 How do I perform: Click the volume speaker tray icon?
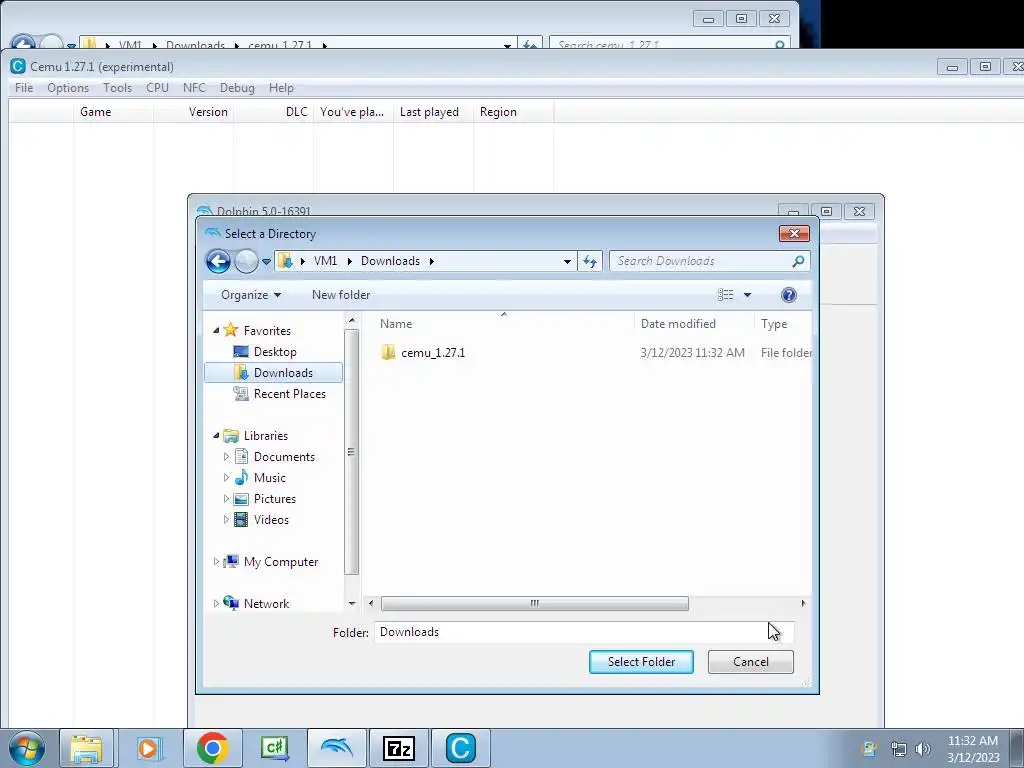pyautogui.click(x=922, y=749)
